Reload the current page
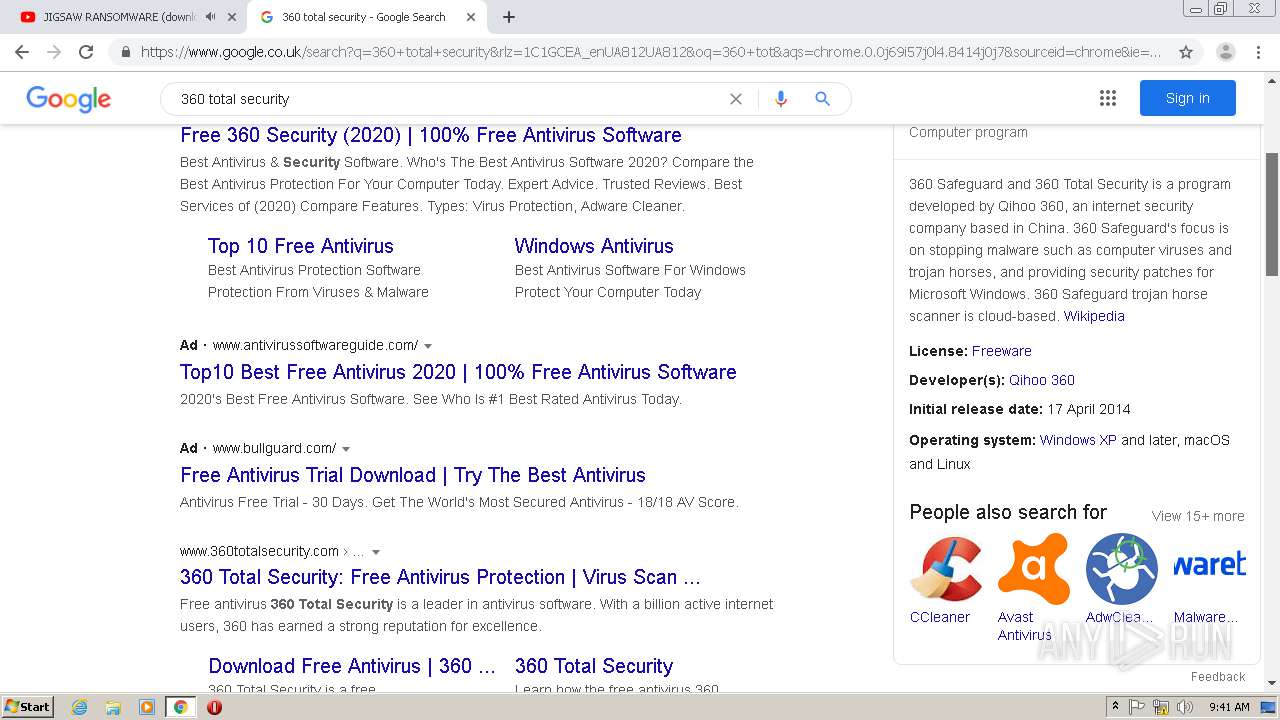The image size is (1280, 720). click(x=86, y=52)
